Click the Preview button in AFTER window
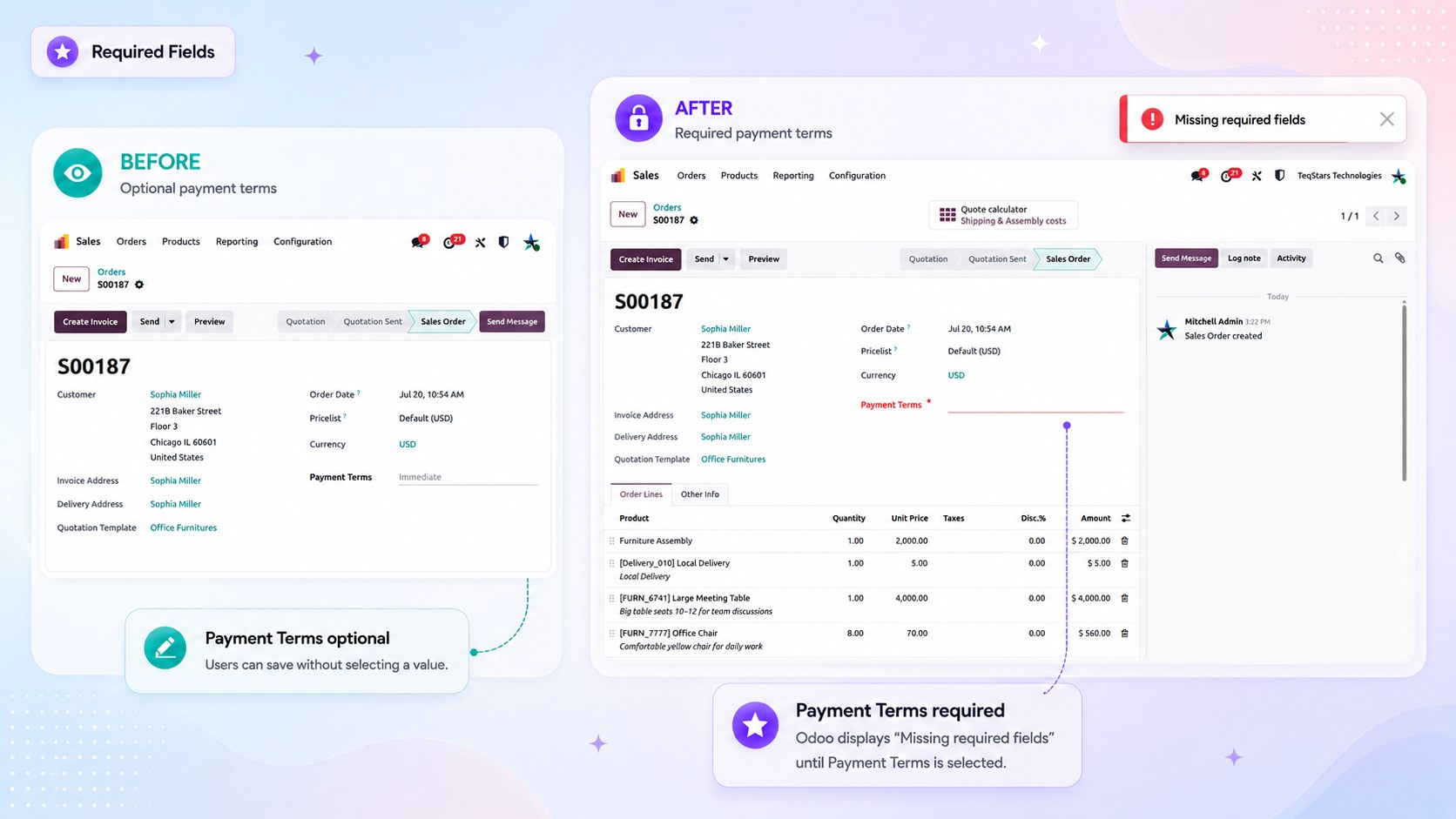The image size is (1456, 819). [764, 259]
